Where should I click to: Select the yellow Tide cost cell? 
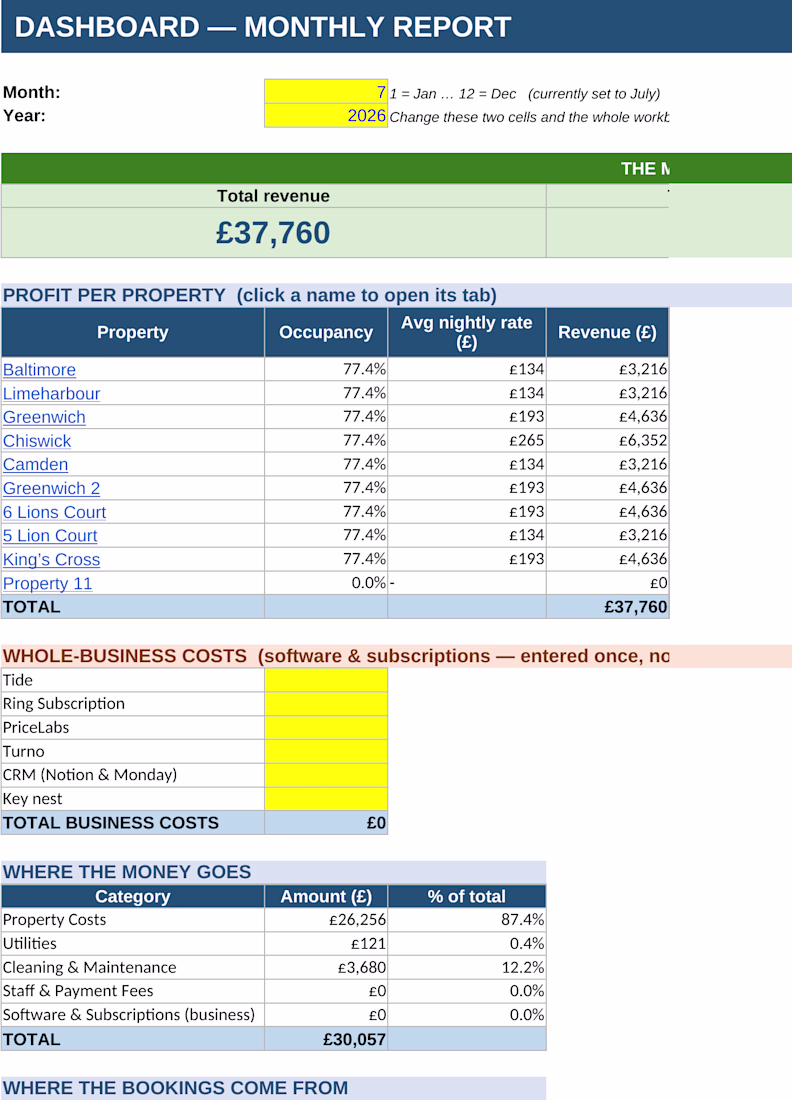coord(325,680)
